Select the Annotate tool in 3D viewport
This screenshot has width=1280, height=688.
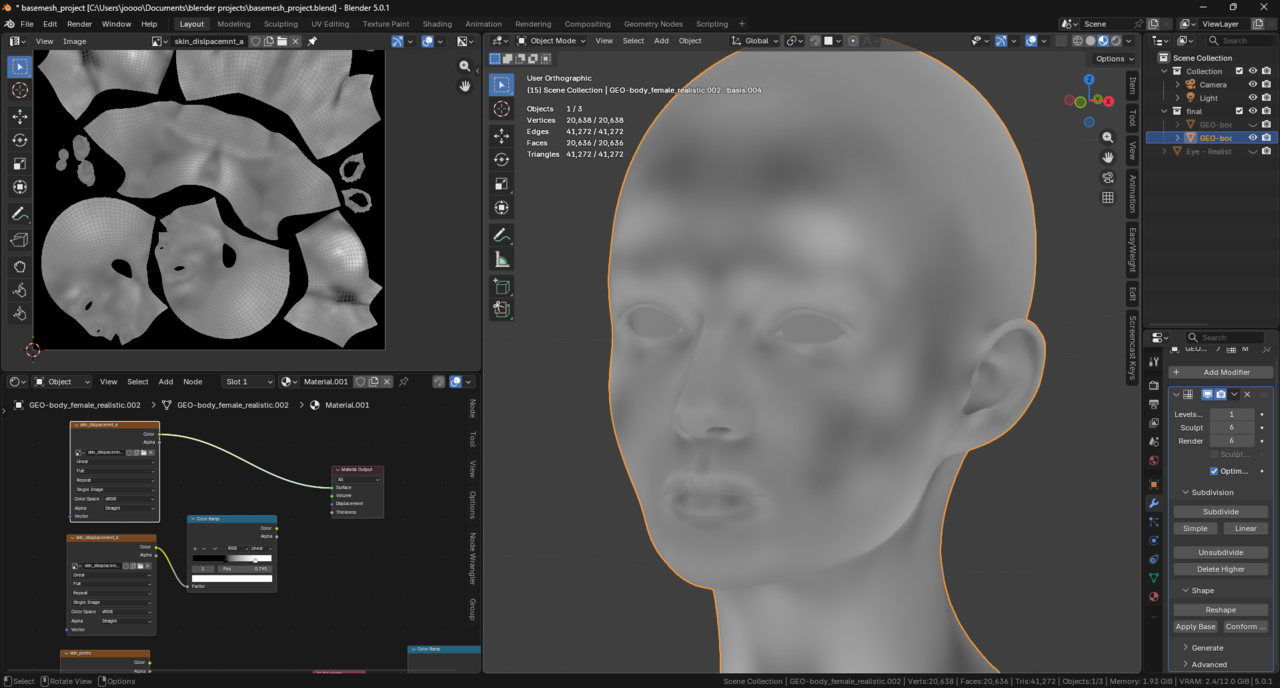502,235
